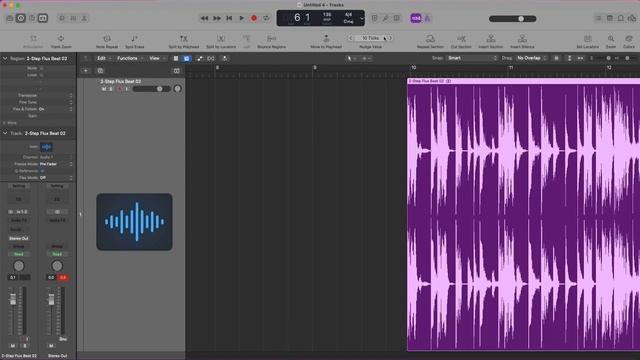Open the LCD display mode dropdown arrow
Image resolution: width=640 pixels, height=360 pixels.
point(362,18)
